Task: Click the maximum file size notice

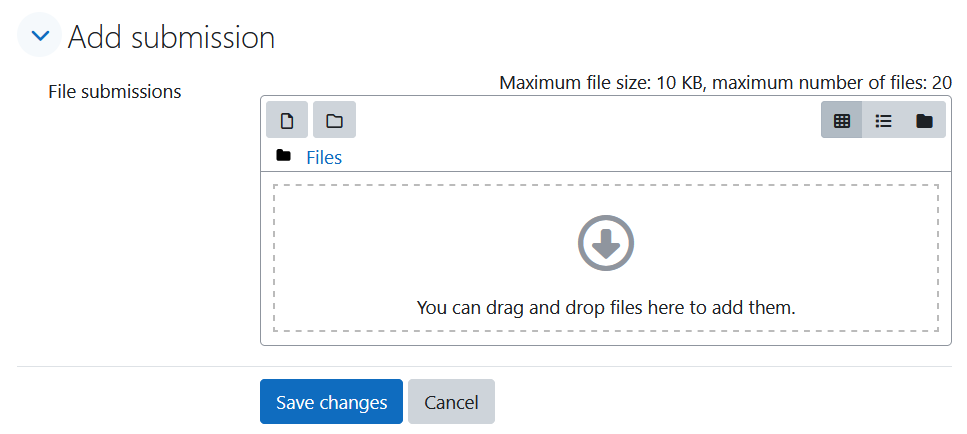Action: click(x=725, y=83)
